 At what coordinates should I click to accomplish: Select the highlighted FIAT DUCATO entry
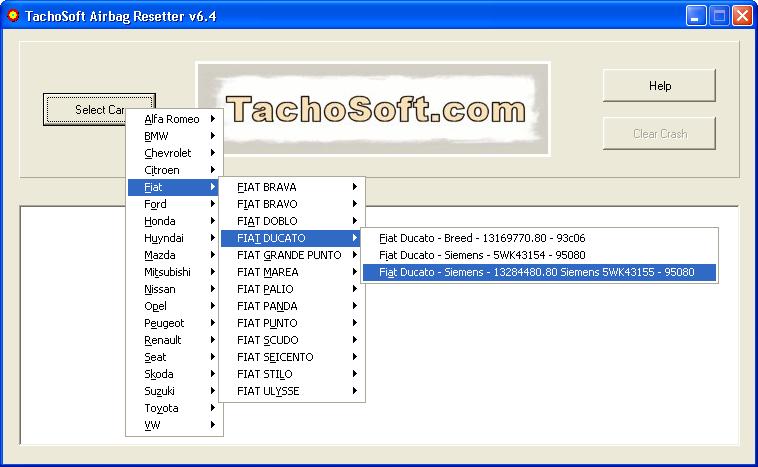click(292, 238)
